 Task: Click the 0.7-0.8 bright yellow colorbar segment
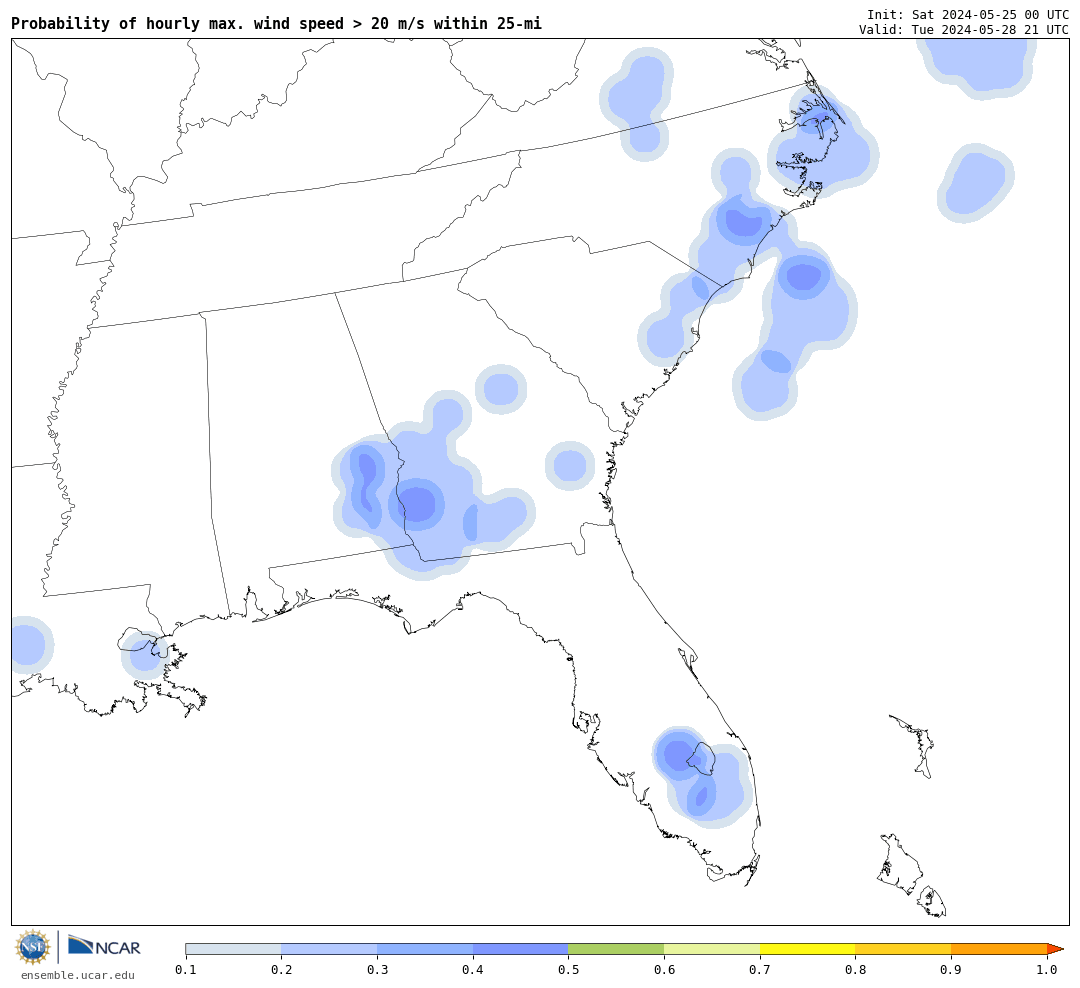click(x=808, y=949)
